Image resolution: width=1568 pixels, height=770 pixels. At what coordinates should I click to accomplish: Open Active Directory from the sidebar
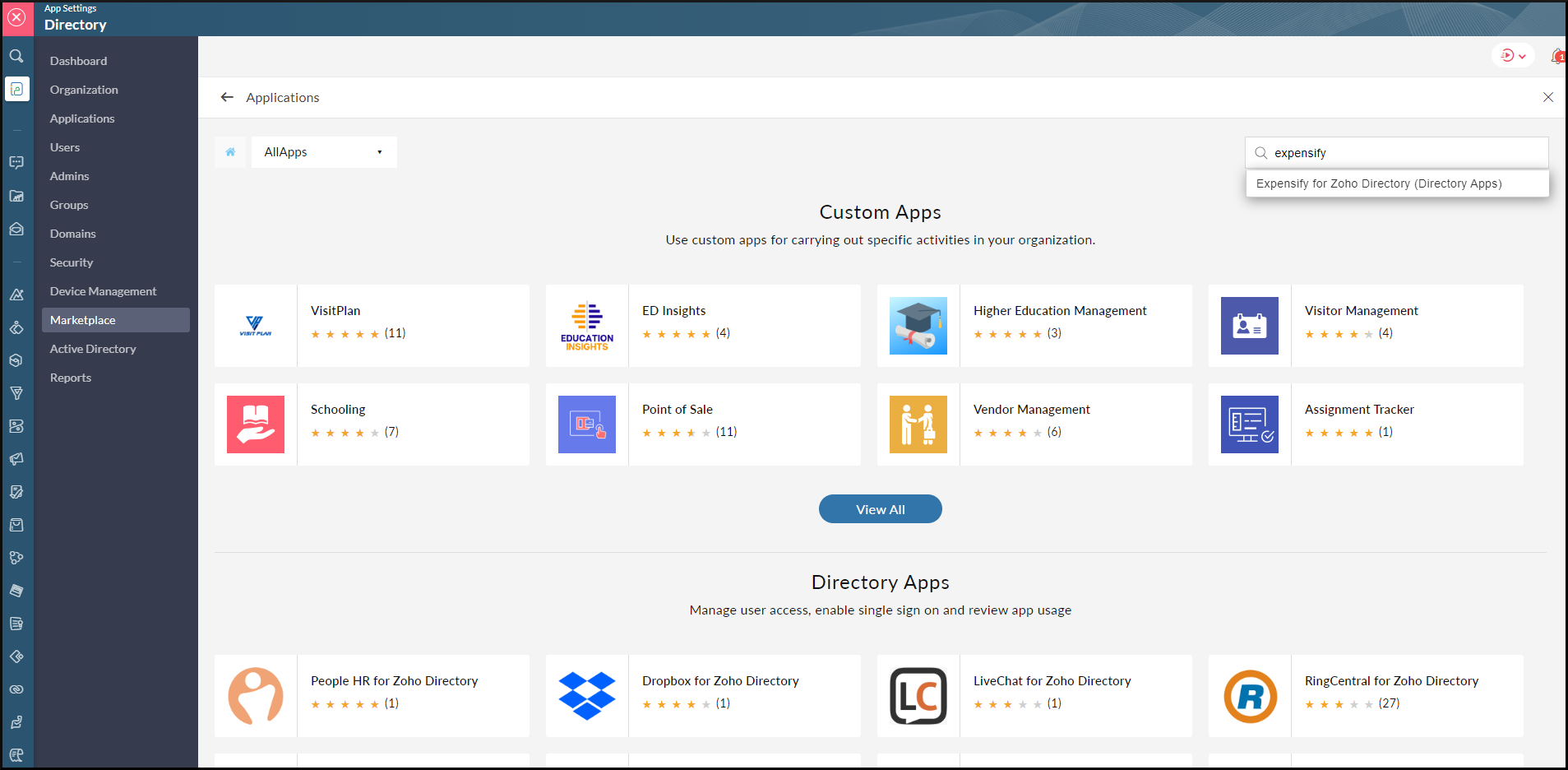tap(93, 348)
